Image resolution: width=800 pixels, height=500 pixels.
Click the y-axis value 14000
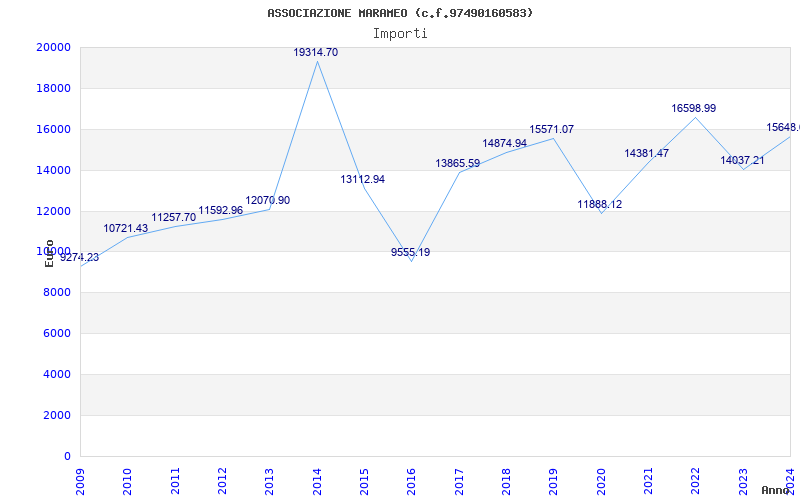click(54, 170)
